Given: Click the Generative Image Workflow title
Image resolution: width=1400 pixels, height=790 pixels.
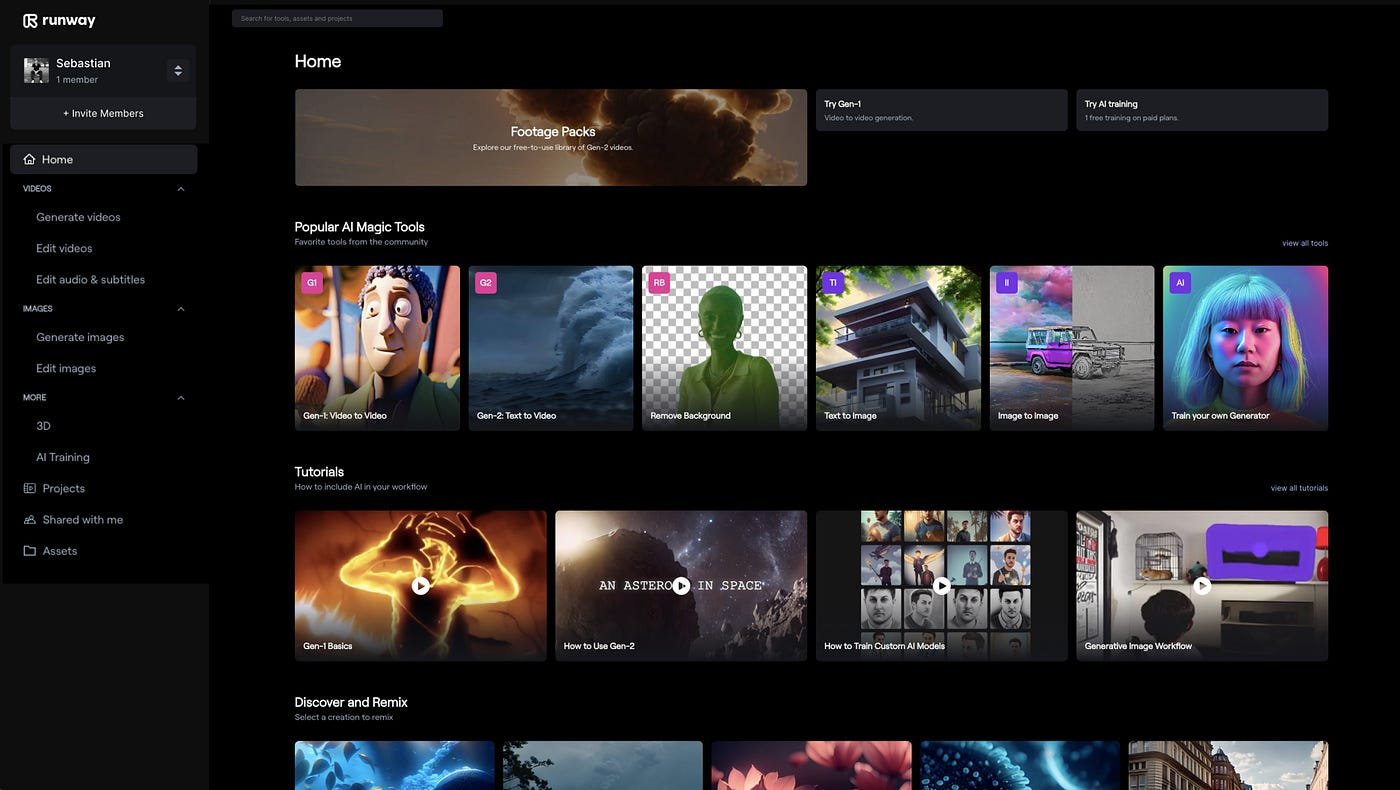Looking at the screenshot, I should pyautogui.click(x=1139, y=646).
